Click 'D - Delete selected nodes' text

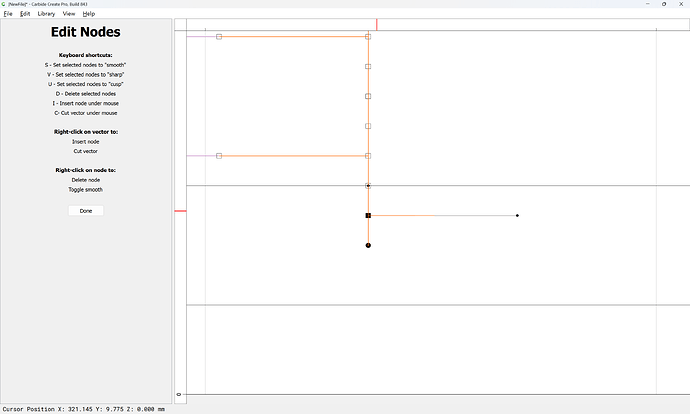pos(86,94)
